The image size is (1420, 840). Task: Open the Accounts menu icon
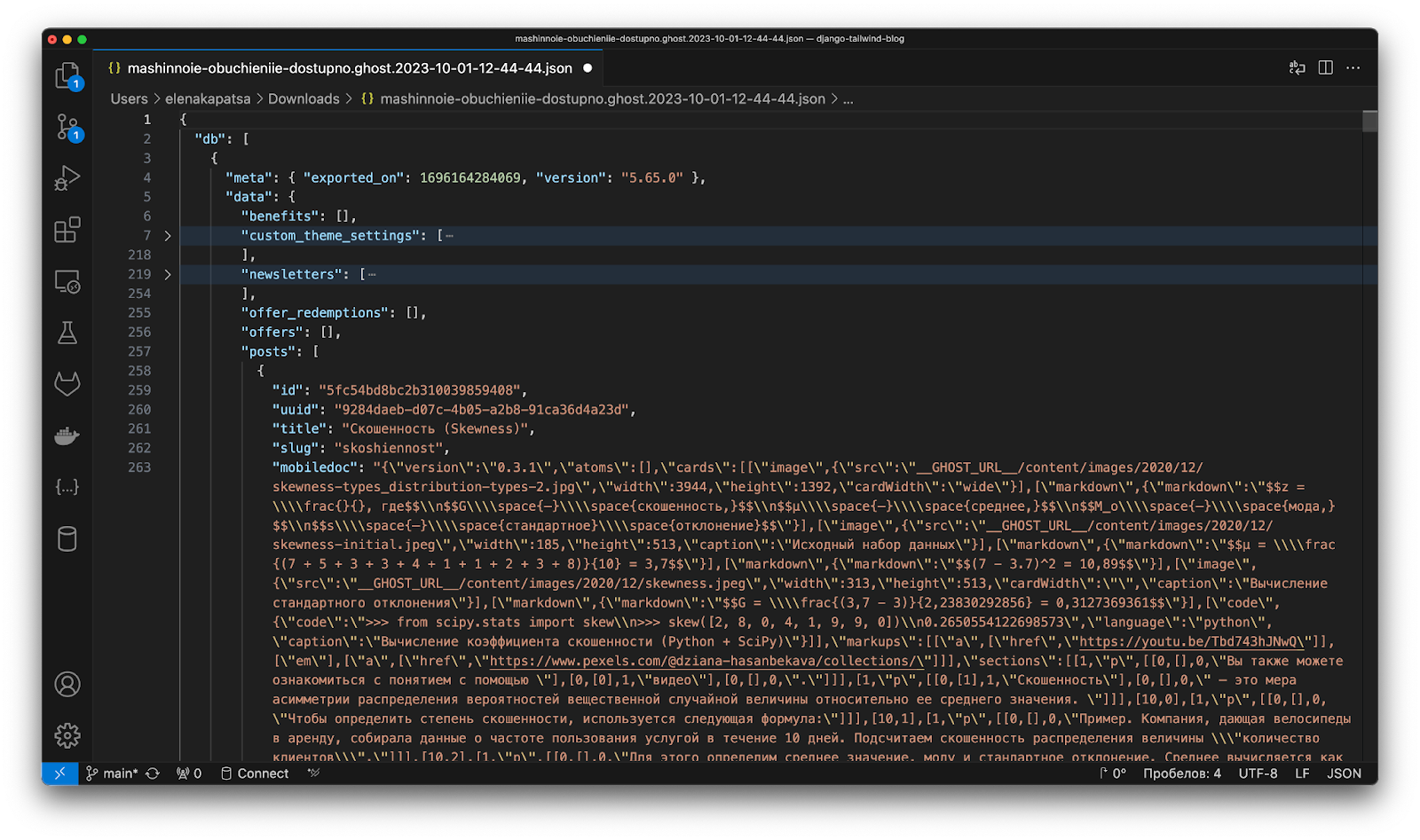tap(67, 684)
